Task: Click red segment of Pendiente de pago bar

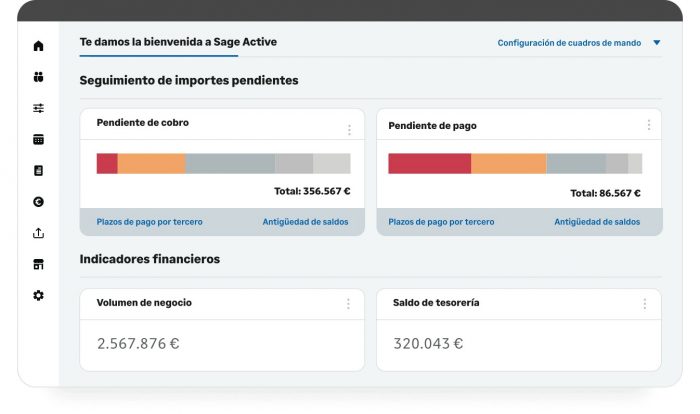Action: pyautogui.click(x=429, y=164)
